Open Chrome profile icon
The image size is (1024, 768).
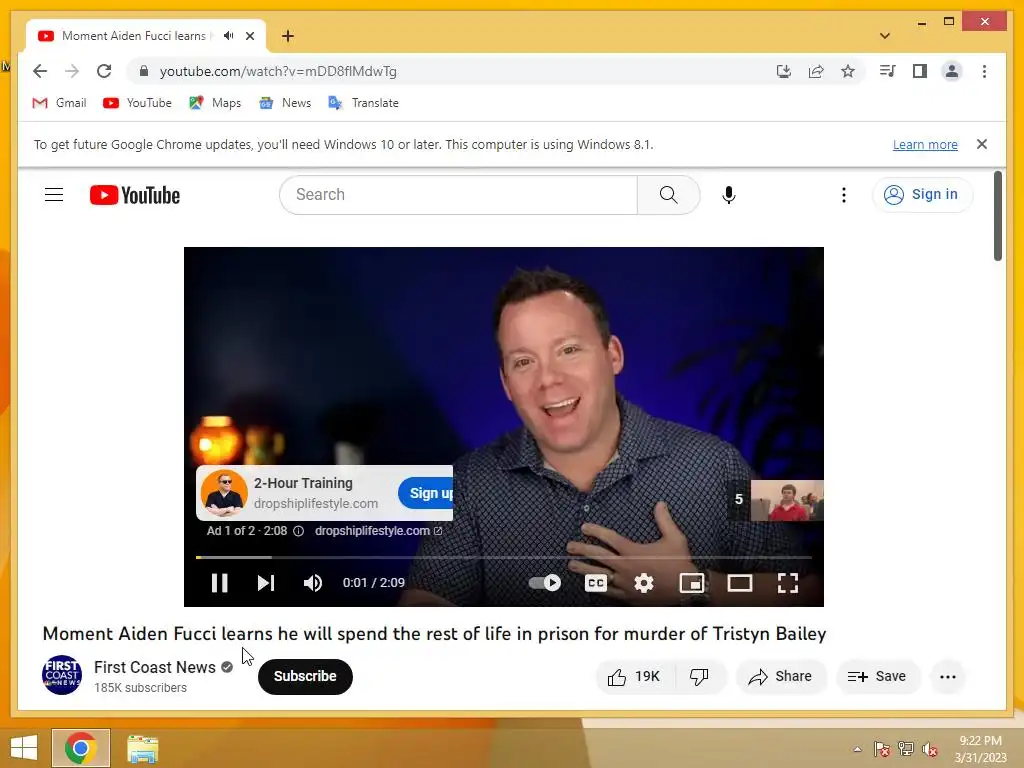pyautogui.click(x=952, y=71)
